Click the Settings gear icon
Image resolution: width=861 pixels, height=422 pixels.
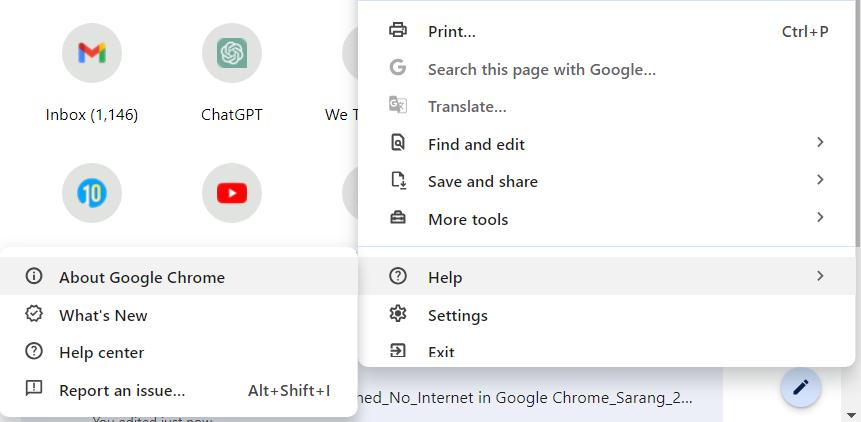coord(398,314)
